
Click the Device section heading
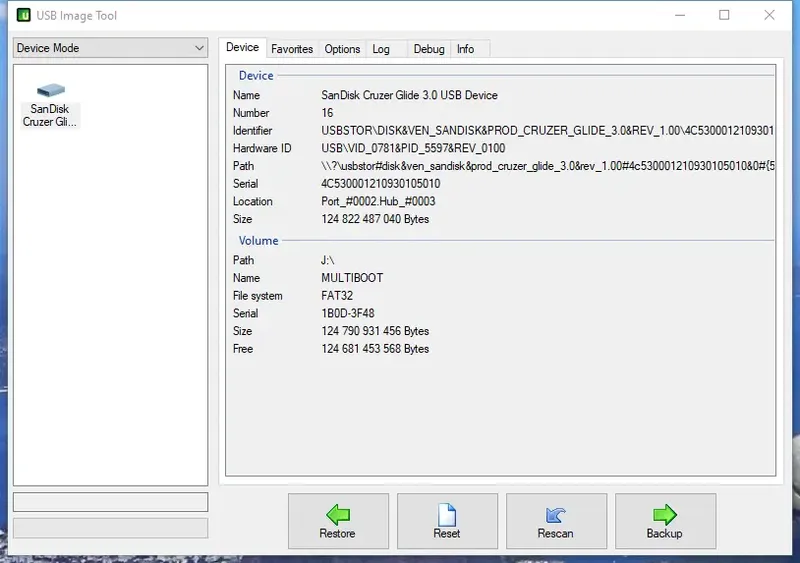pos(256,76)
